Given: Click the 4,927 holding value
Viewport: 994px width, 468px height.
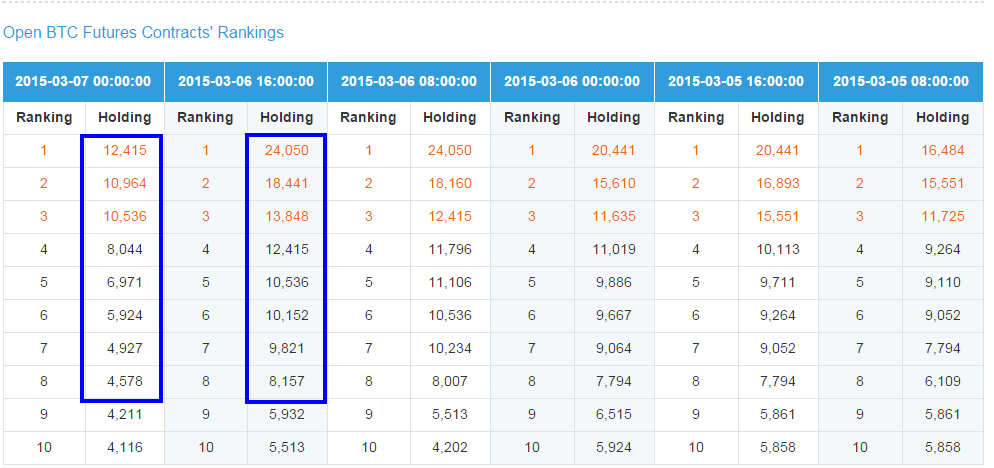Looking at the screenshot, I should coord(125,348).
